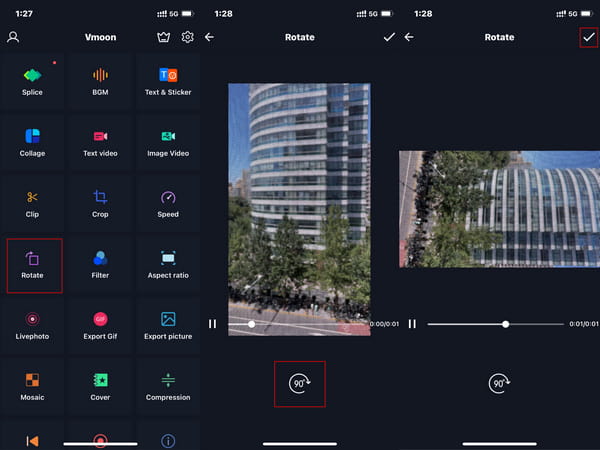Open the Collage tool
600x450 pixels.
tap(33, 142)
